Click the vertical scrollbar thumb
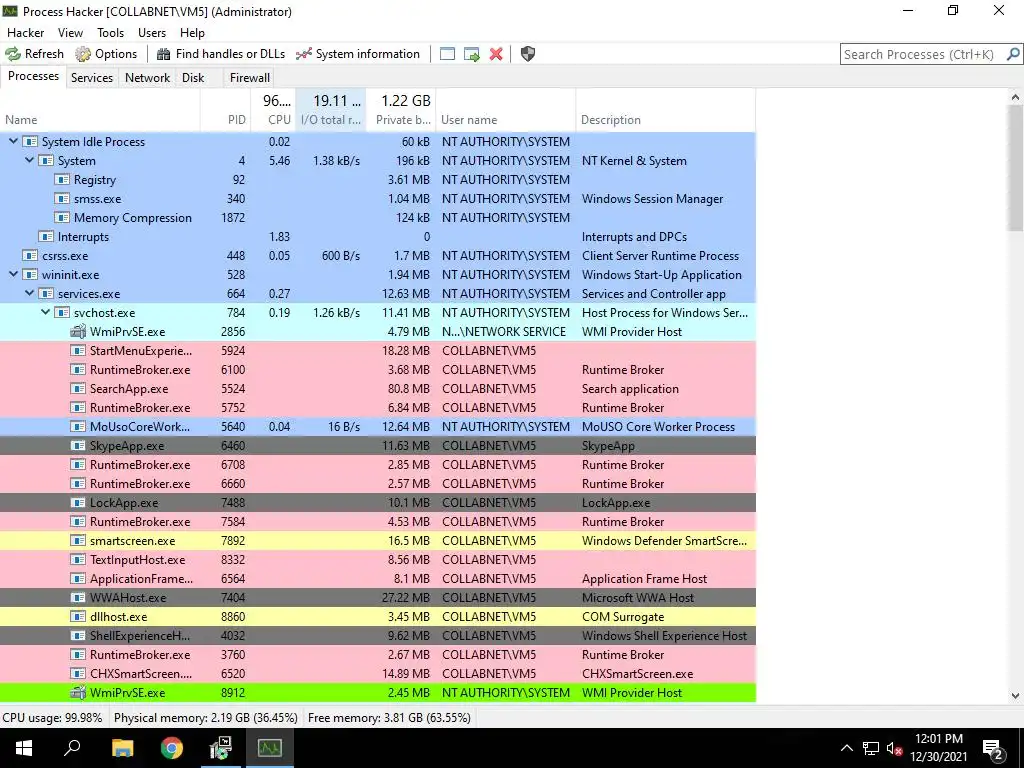This screenshot has width=1024, height=768. 1015,168
